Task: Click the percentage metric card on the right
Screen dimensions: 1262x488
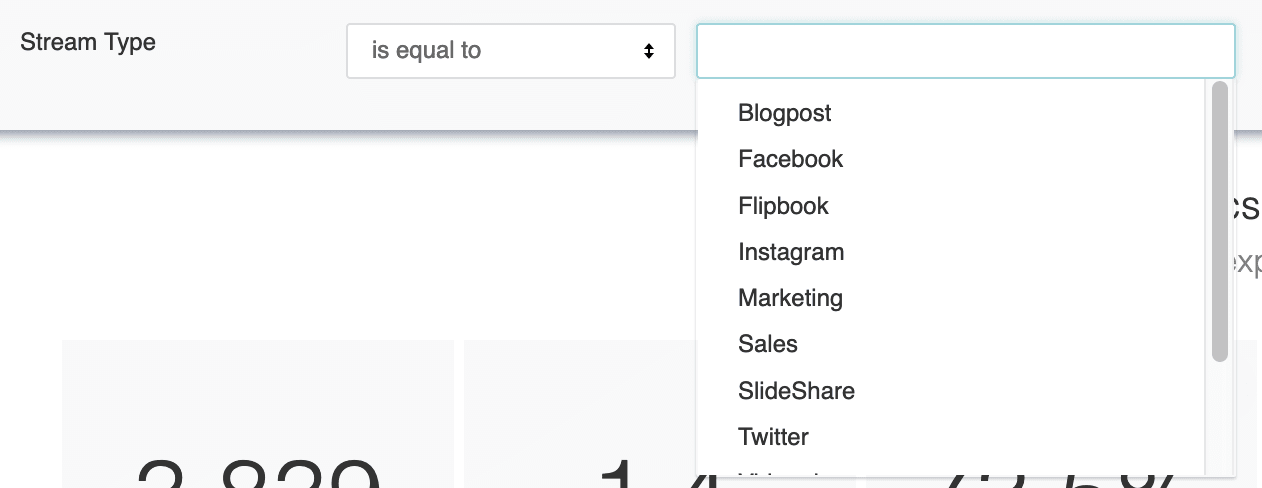Action: pyautogui.click(x=1246, y=414)
